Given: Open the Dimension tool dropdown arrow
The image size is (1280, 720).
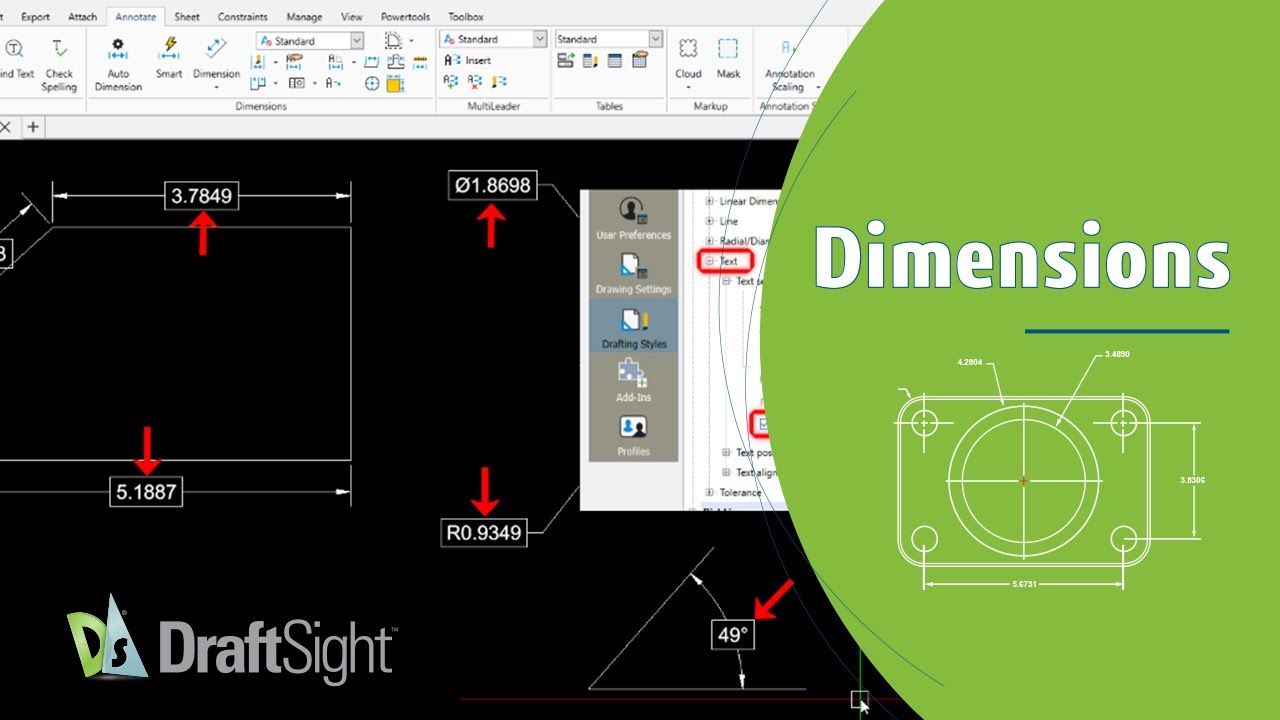Looking at the screenshot, I should pyautogui.click(x=216, y=88).
